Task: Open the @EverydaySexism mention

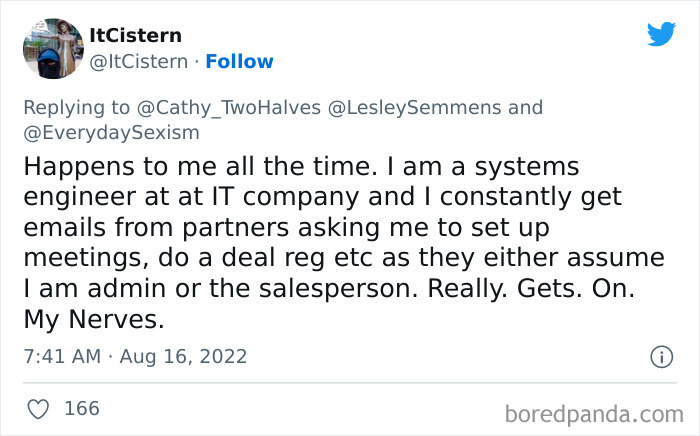Action: tap(110, 132)
